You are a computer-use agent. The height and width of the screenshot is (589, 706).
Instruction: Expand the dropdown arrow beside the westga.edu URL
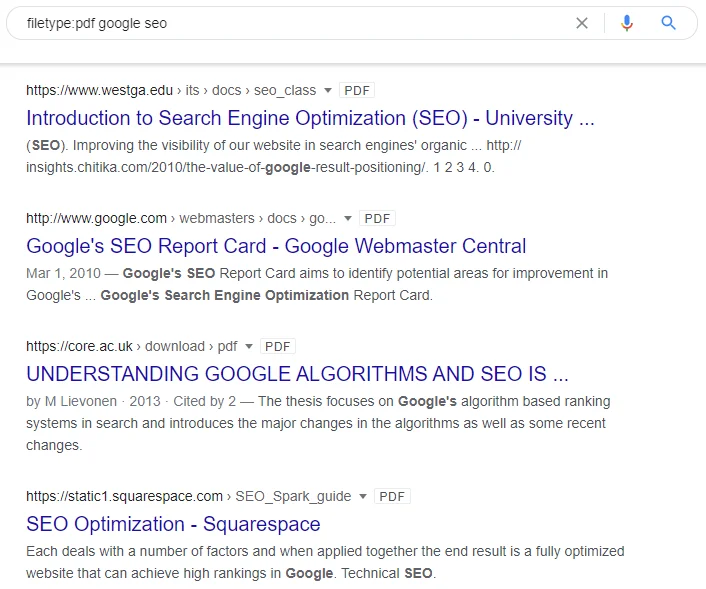[329, 90]
